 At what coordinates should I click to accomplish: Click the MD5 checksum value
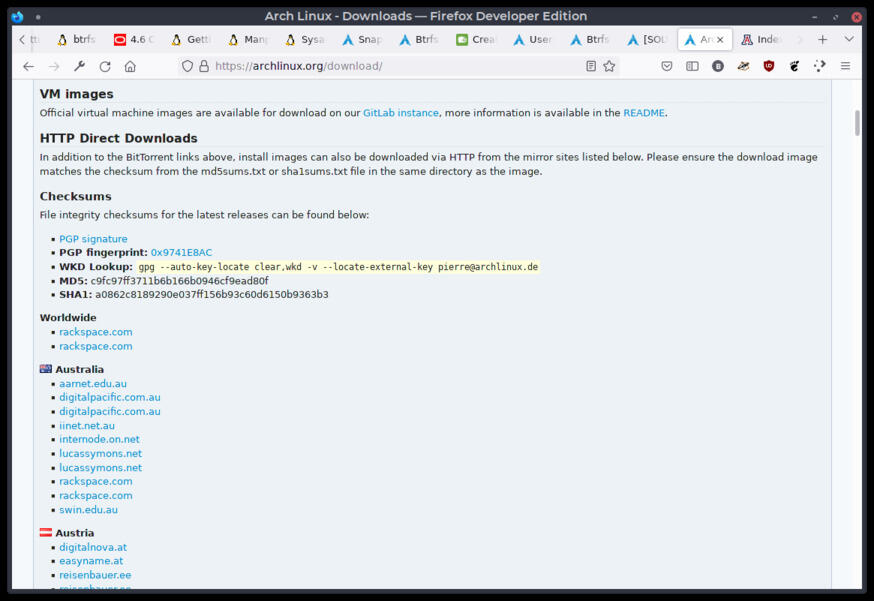(x=179, y=281)
